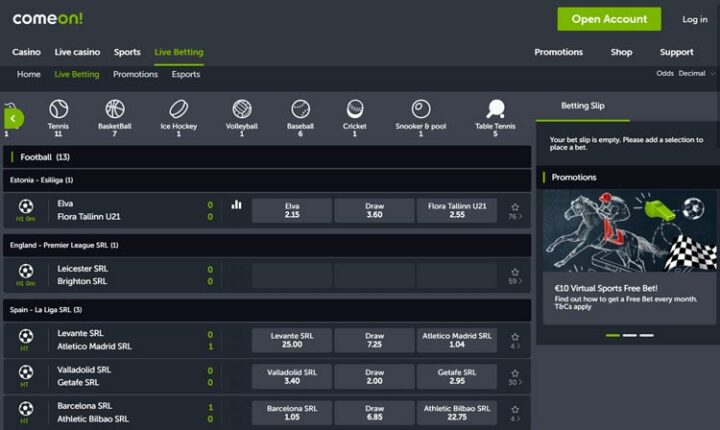Show the second promotion slide indicator

pyautogui.click(x=630, y=335)
